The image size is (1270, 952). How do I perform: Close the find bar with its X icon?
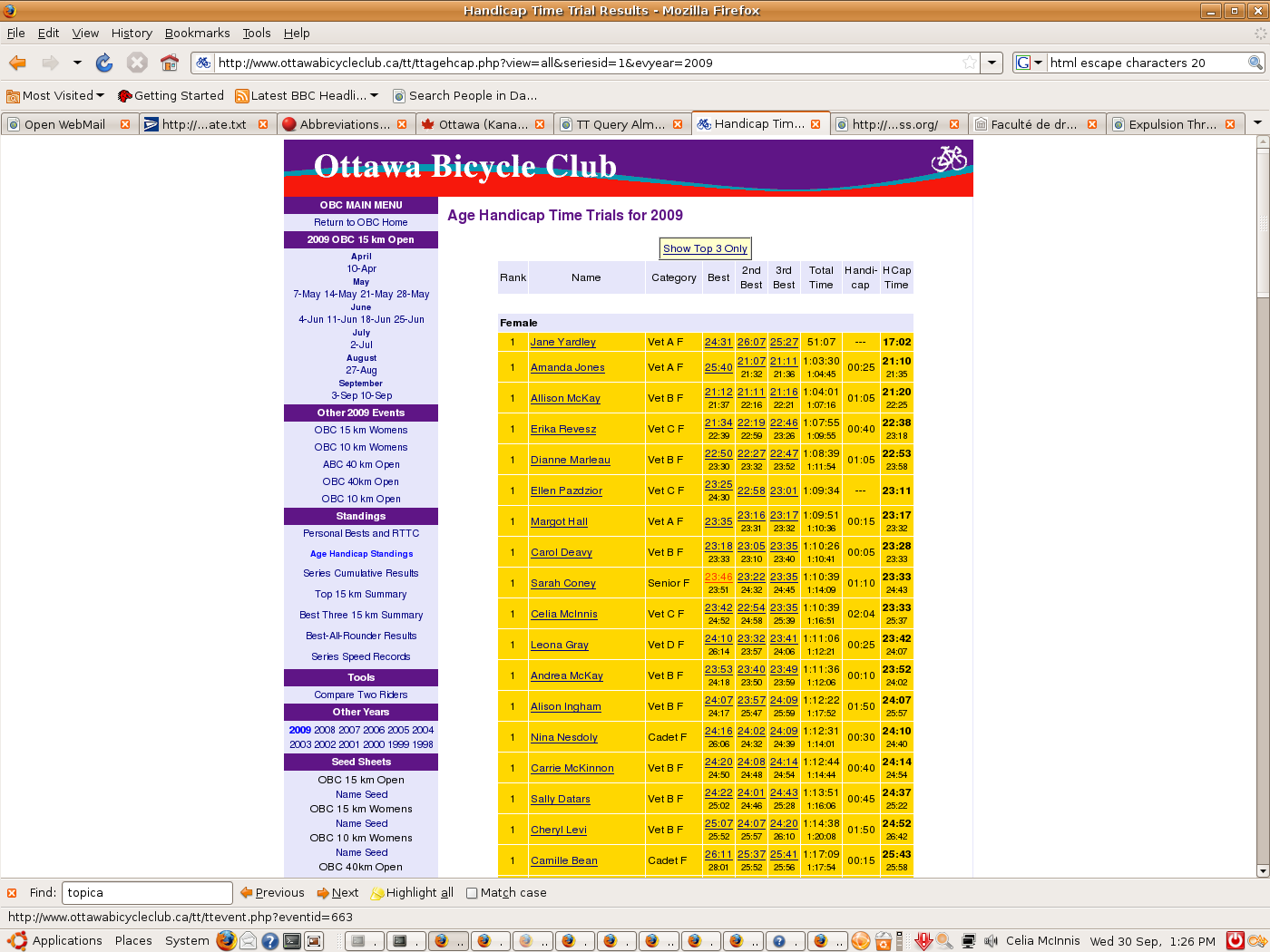tap(12, 893)
